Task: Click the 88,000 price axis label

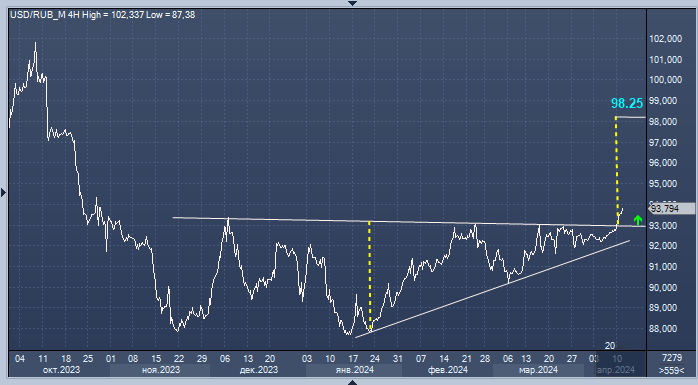Action: tap(663, 328)
